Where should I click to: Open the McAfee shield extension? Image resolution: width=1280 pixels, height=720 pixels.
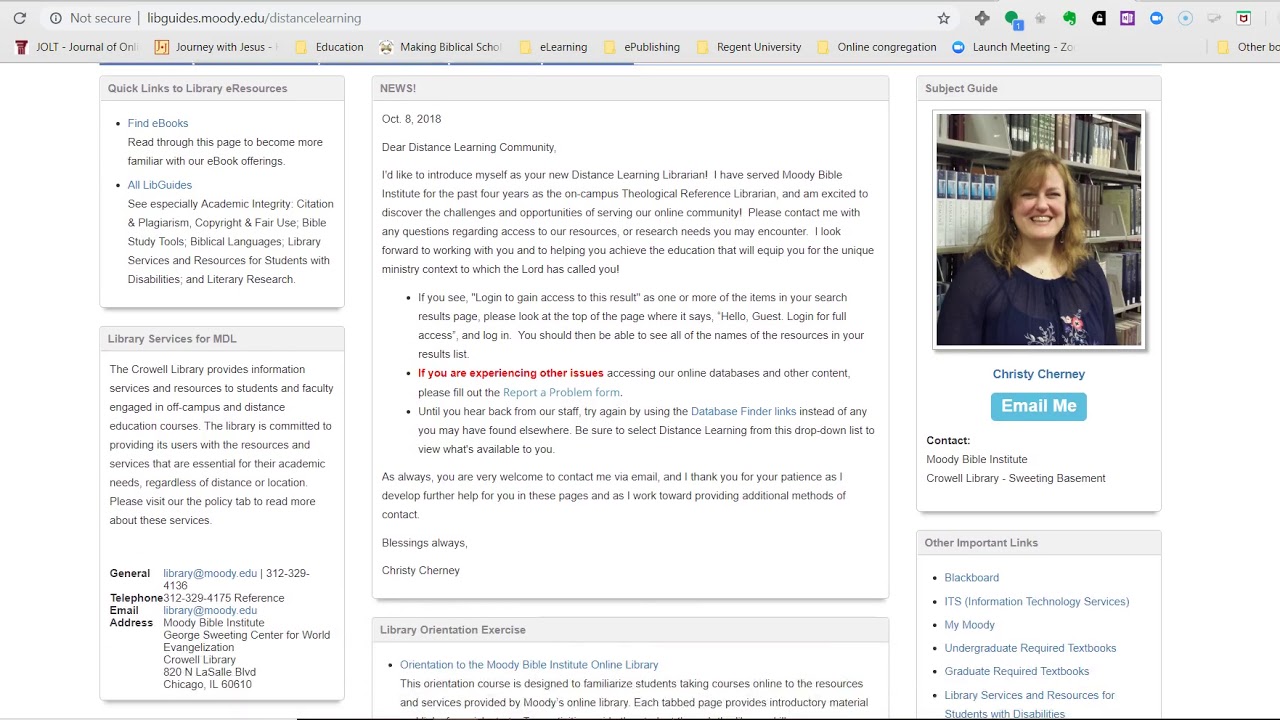tap(1244, 18)
